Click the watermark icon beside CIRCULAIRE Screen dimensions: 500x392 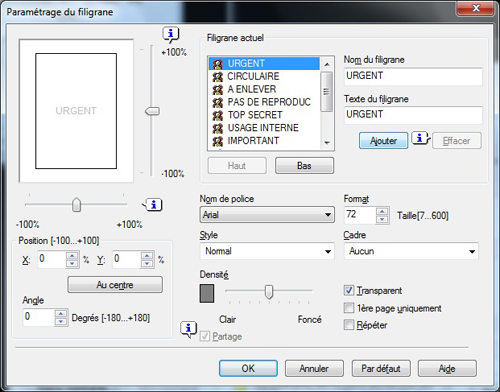coord(218,77)
